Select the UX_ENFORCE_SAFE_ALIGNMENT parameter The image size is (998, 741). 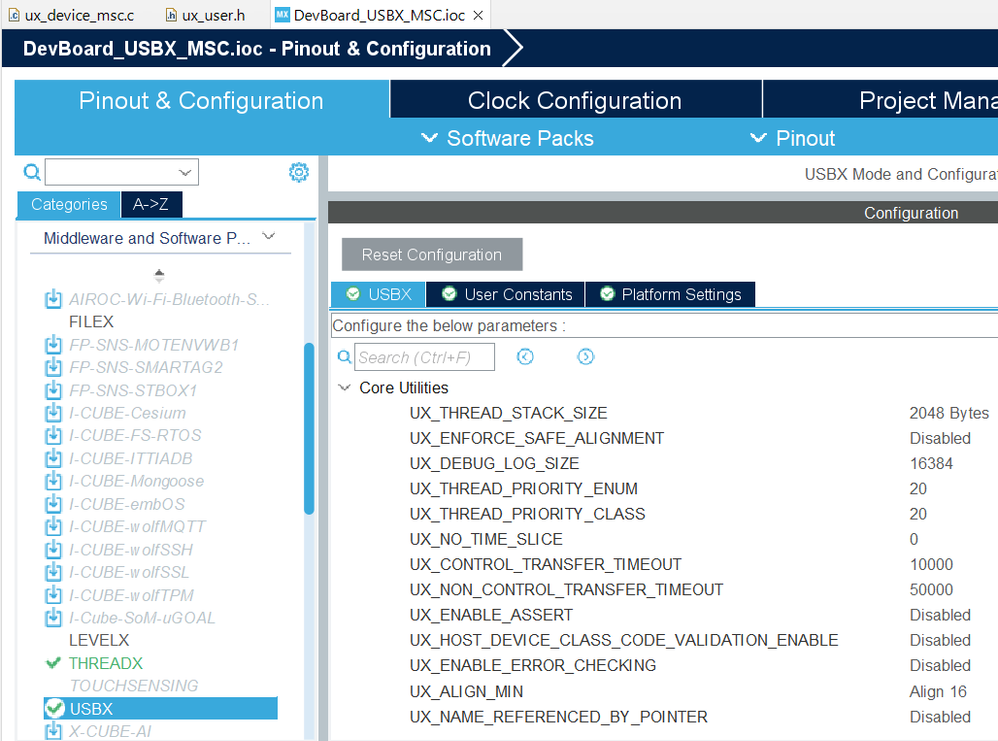click(537, 438)
